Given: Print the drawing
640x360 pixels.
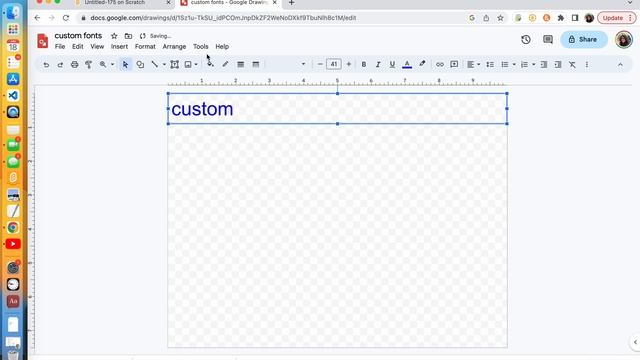Looking at the screenshot, I should pyautogui.click(x=74, y=64).
